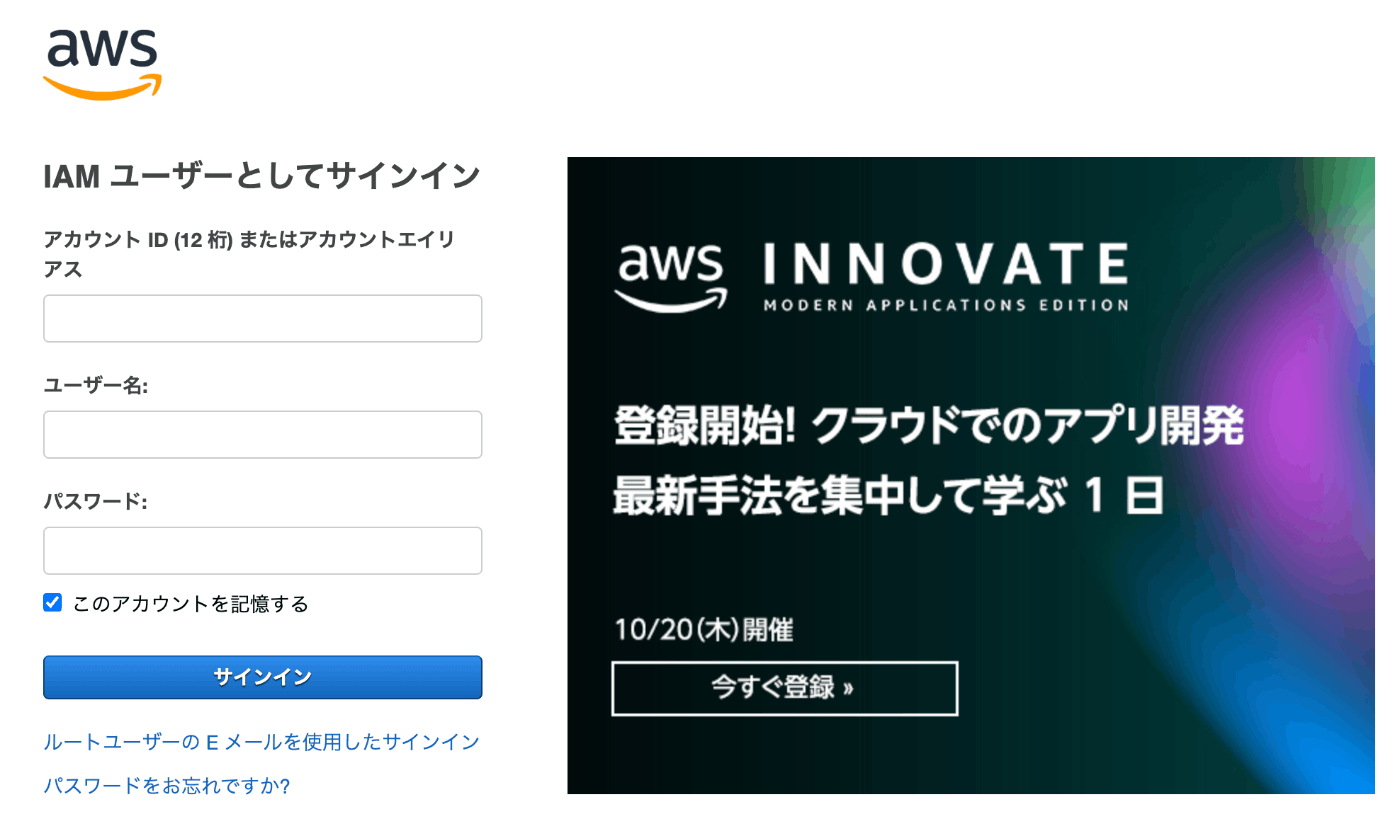Viewport: 1400px width, 831px height.
Task: Toggle the remember account checkbox
Action: point(52,602)
